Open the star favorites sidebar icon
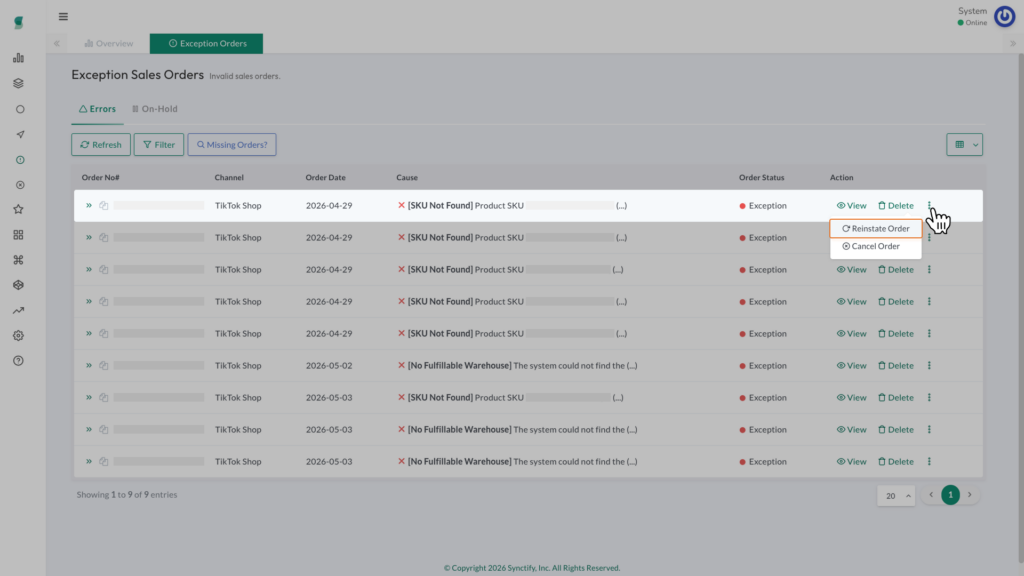Image resolution: width=1024 pixels, height=576 pixels. 18,210
